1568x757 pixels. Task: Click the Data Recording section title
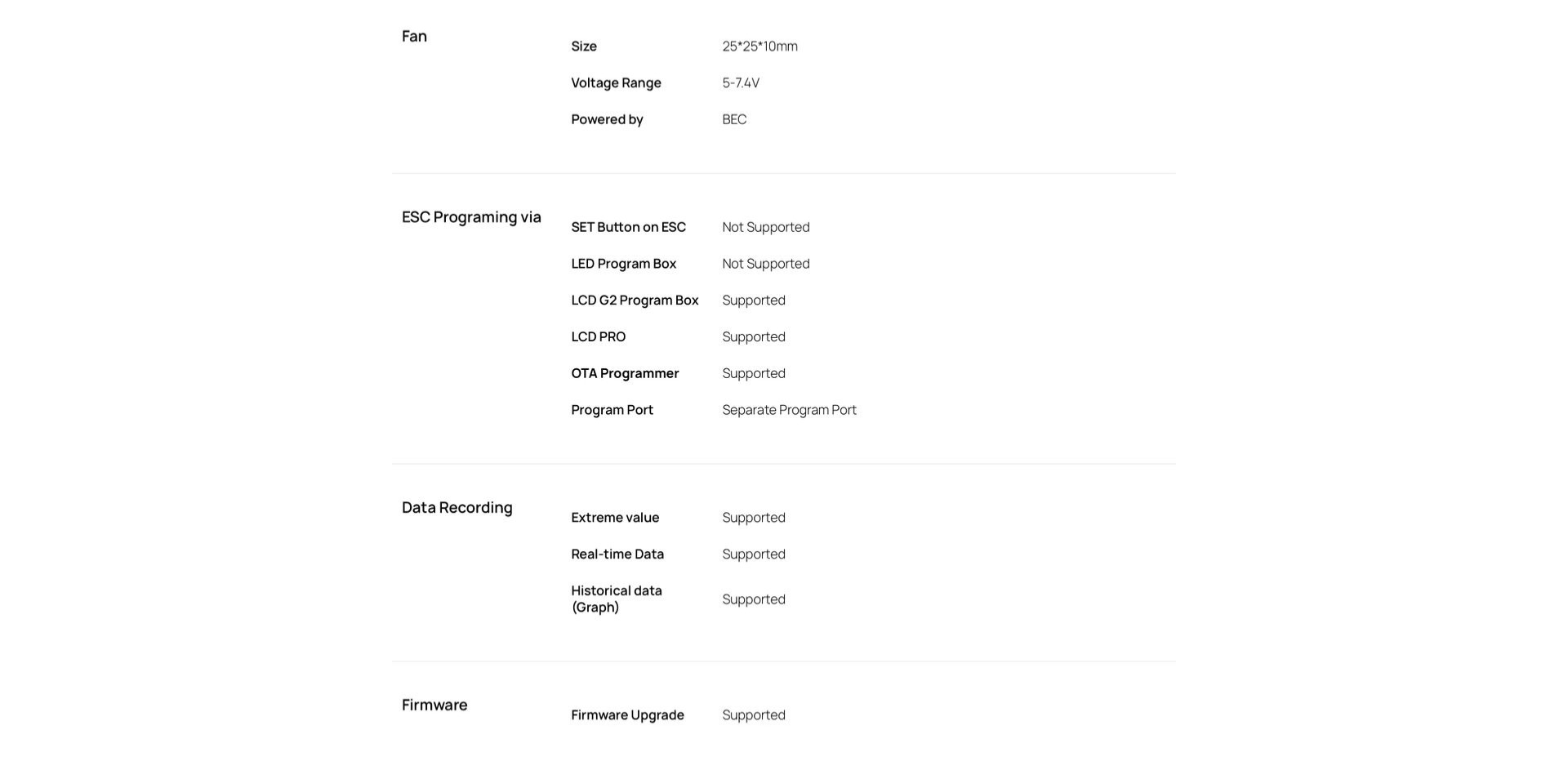click(457, 508)
